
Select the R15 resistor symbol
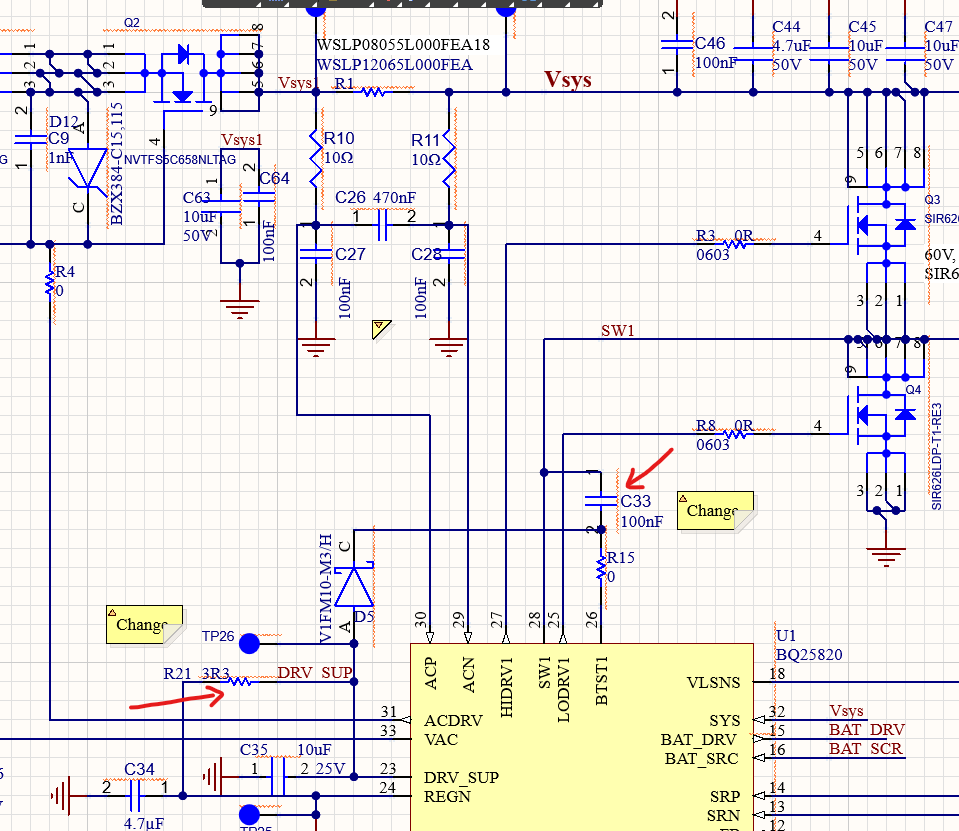[x=601, y=568]
